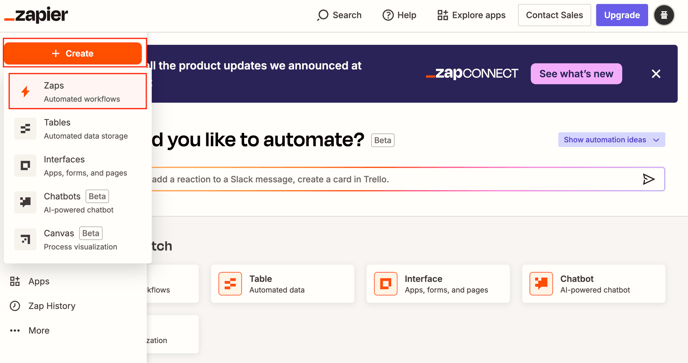This screenshot has width=688, height=363.
Task: Select Zaps lightning bolt icon in menu
Action: 25,92
